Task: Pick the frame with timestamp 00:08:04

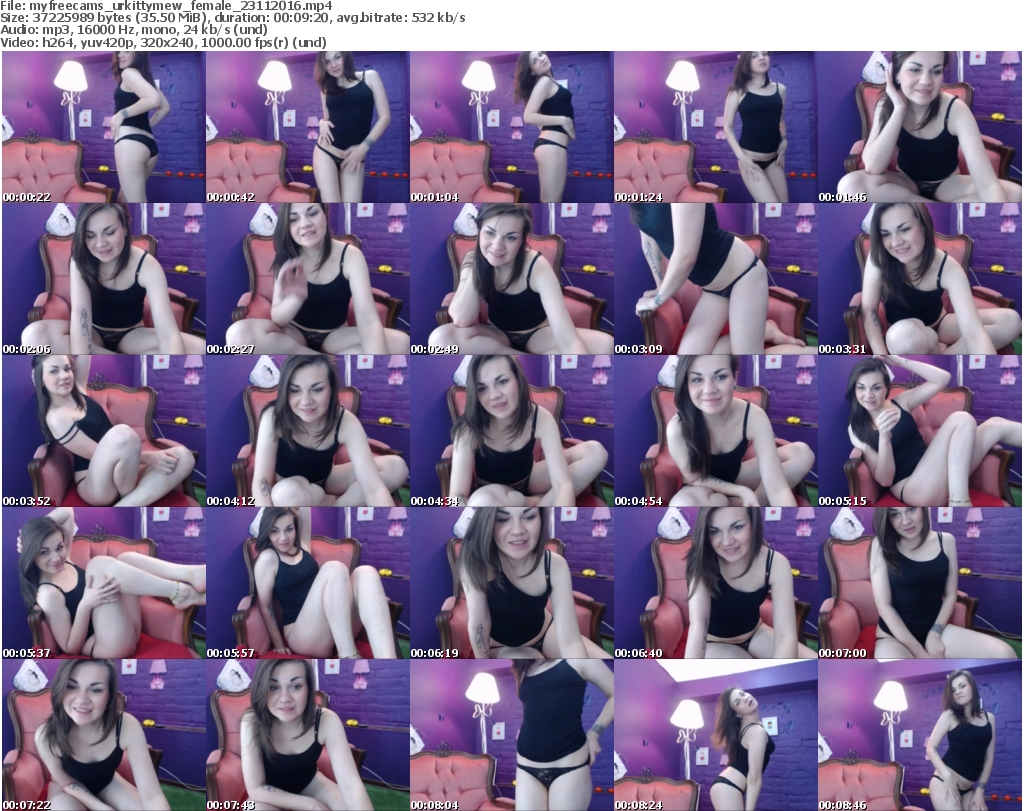Action: (511, 735)
